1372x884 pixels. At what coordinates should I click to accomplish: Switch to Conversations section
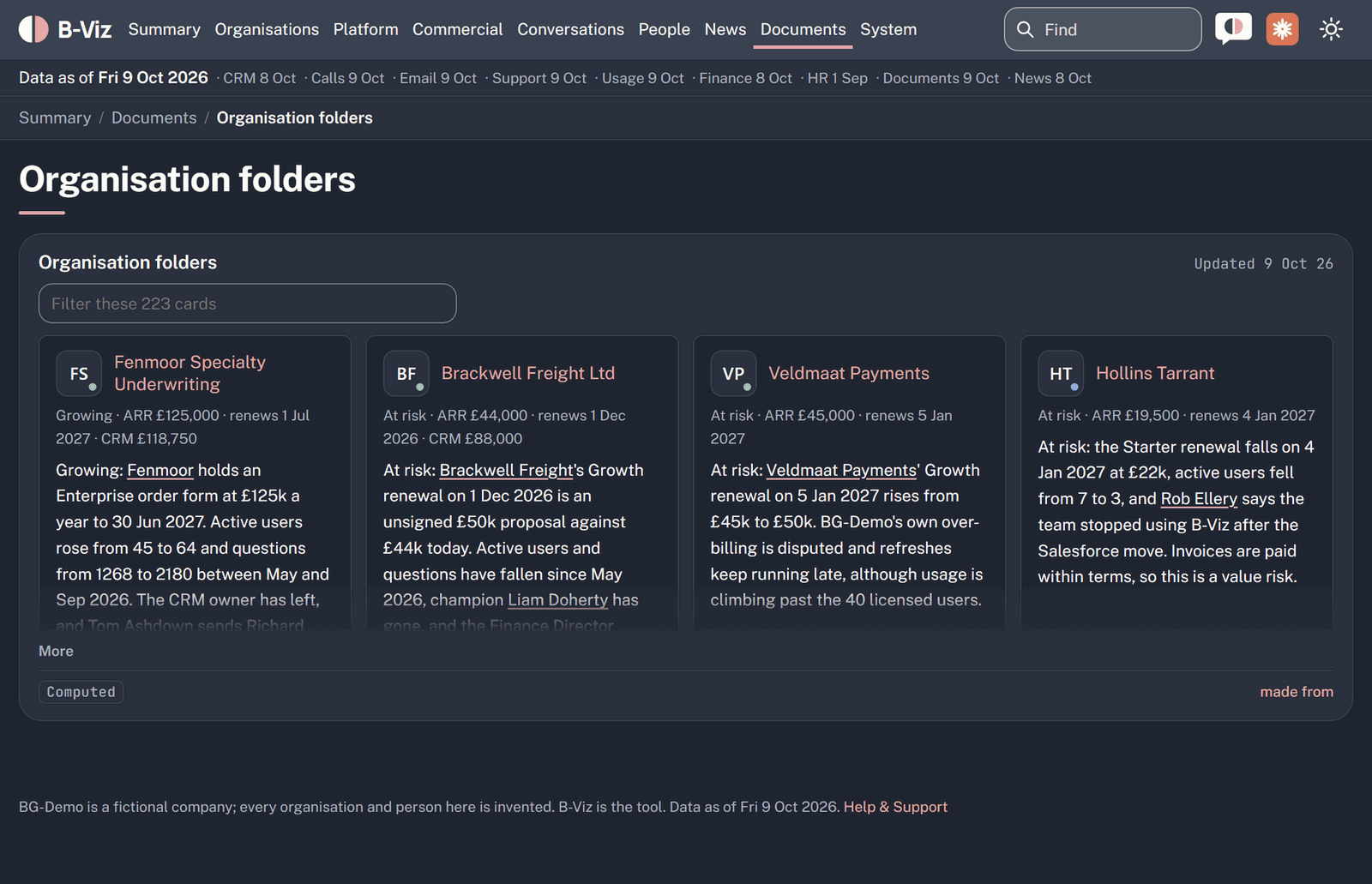(570, 29)
